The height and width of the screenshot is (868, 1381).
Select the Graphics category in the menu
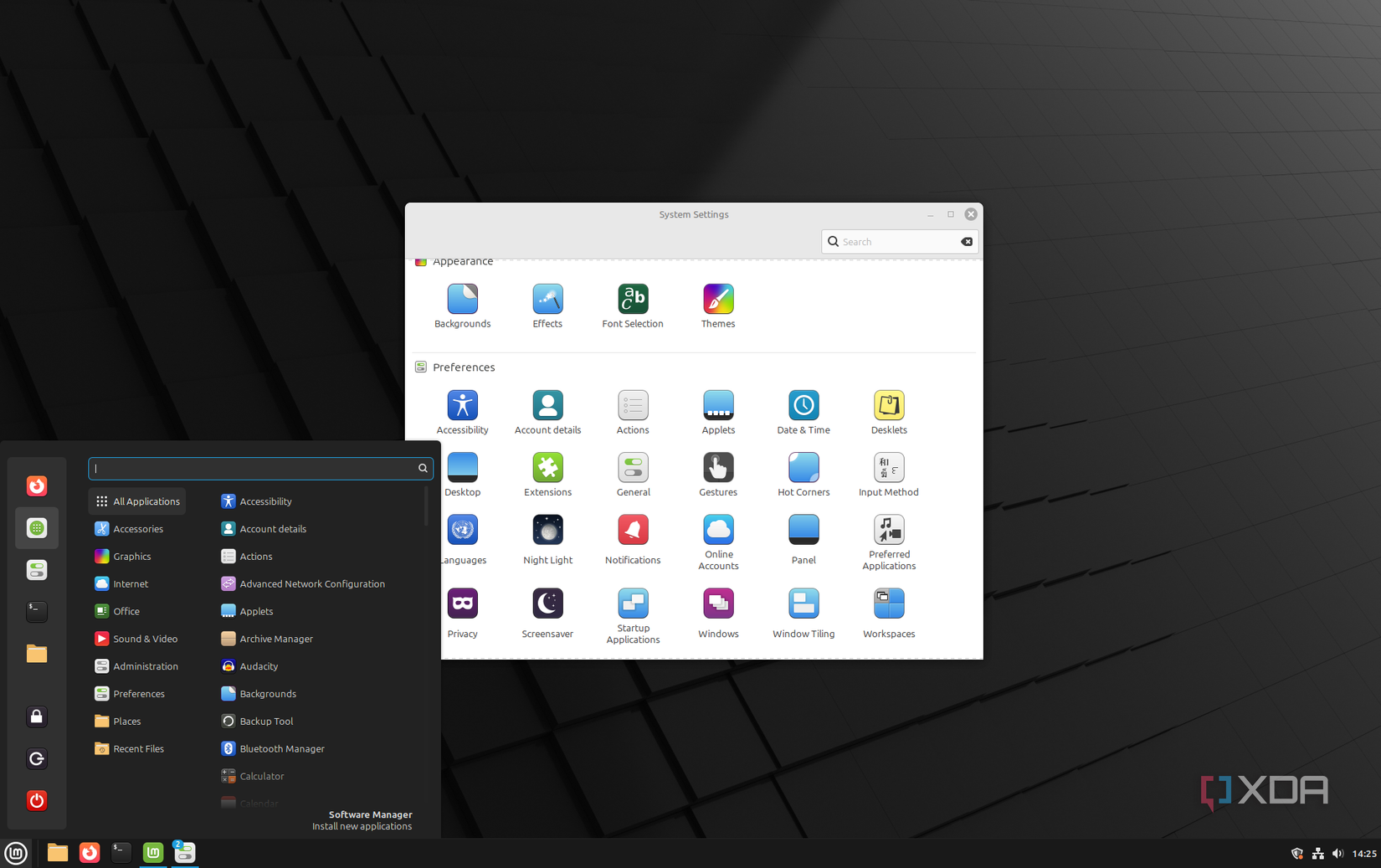(x=133, y=556)
